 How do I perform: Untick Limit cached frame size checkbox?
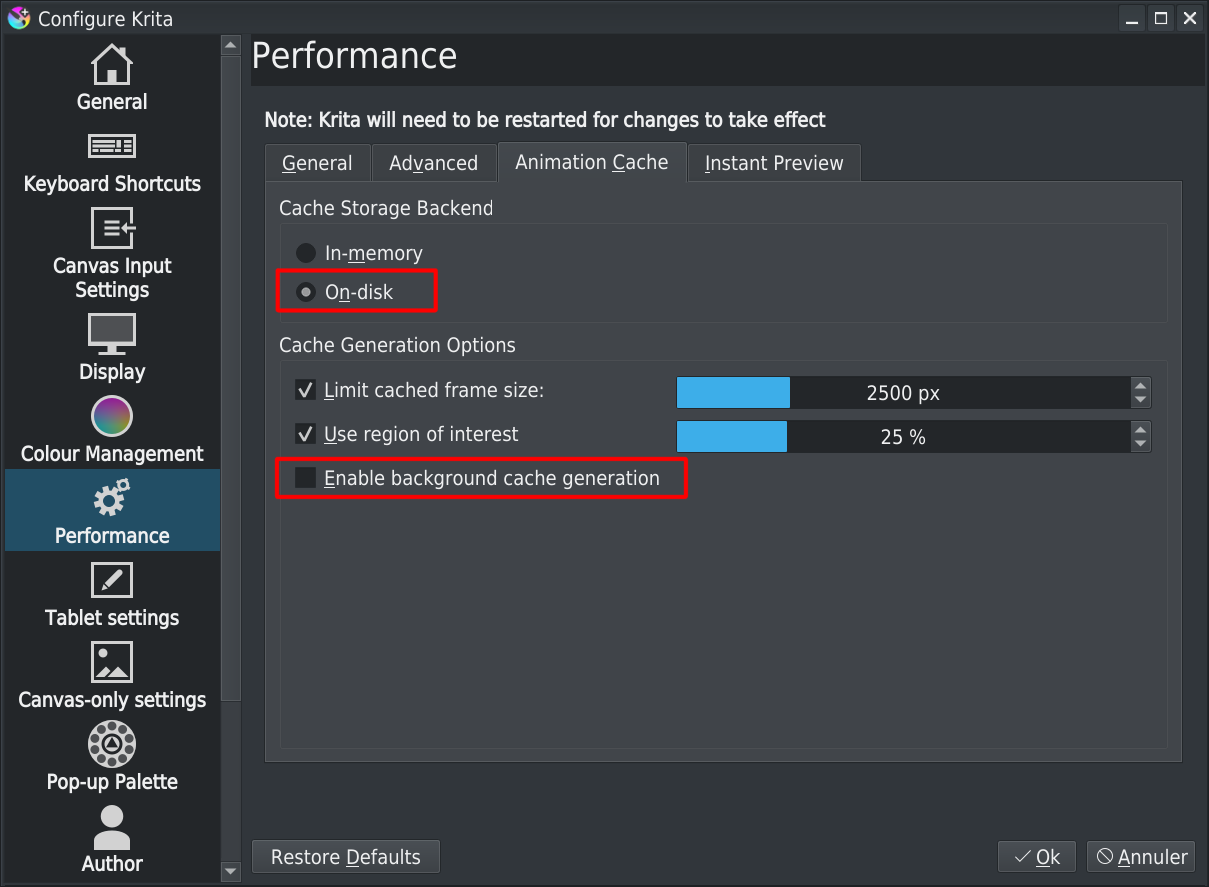(306, 390)
